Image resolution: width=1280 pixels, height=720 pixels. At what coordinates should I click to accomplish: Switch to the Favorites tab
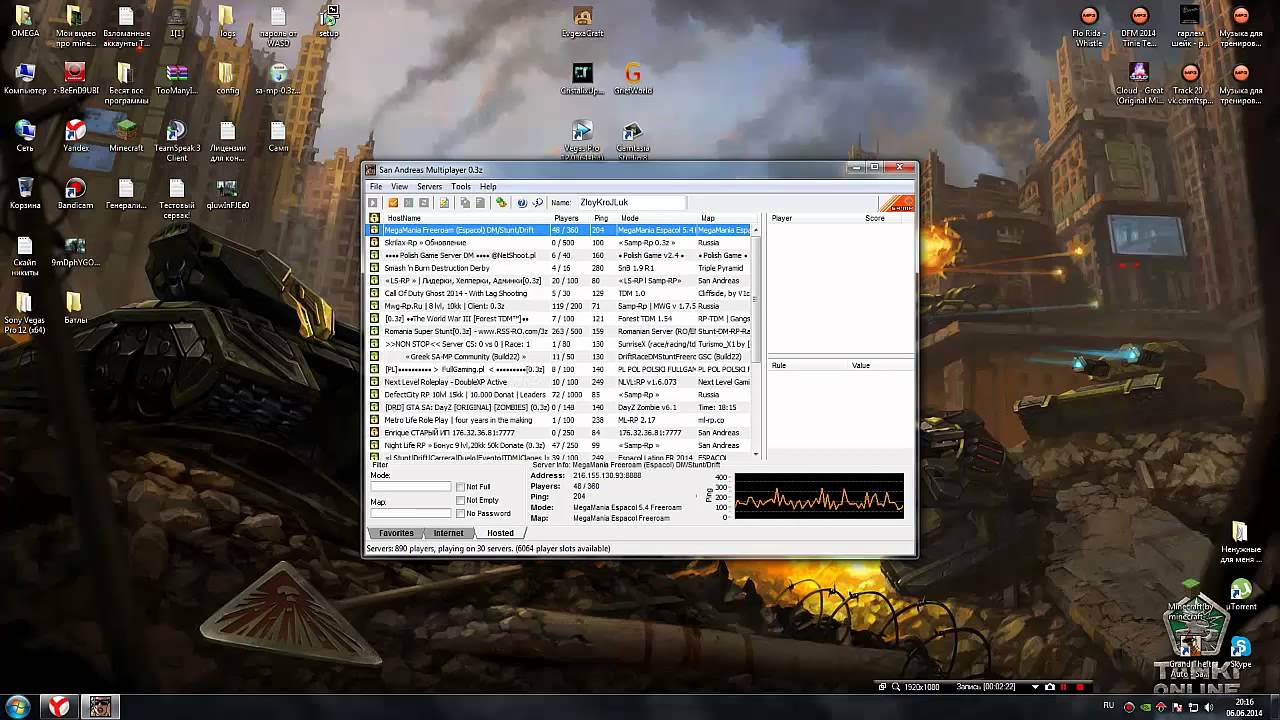396,533
